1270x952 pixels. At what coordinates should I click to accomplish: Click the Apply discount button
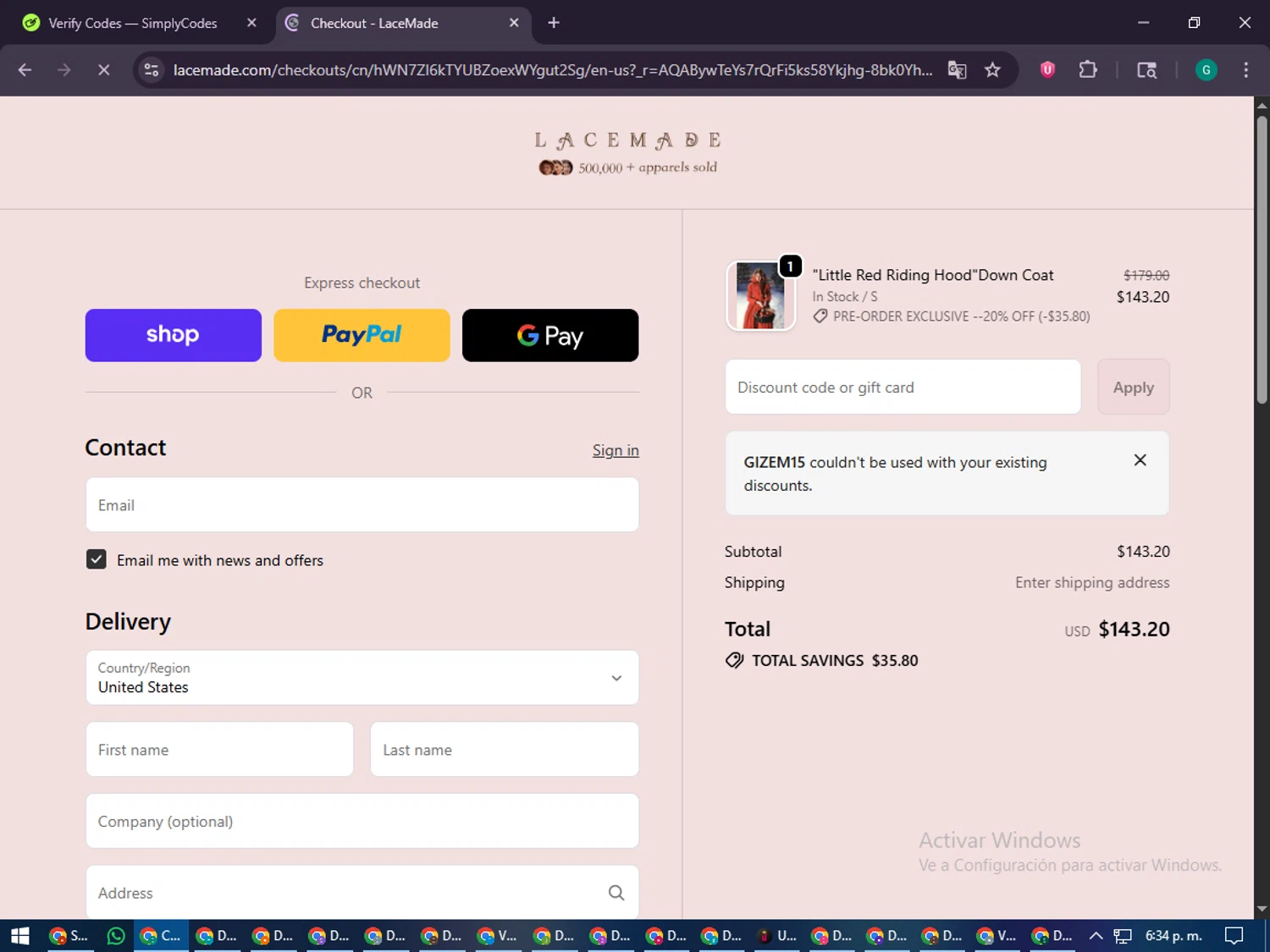tap(1133, 387)
